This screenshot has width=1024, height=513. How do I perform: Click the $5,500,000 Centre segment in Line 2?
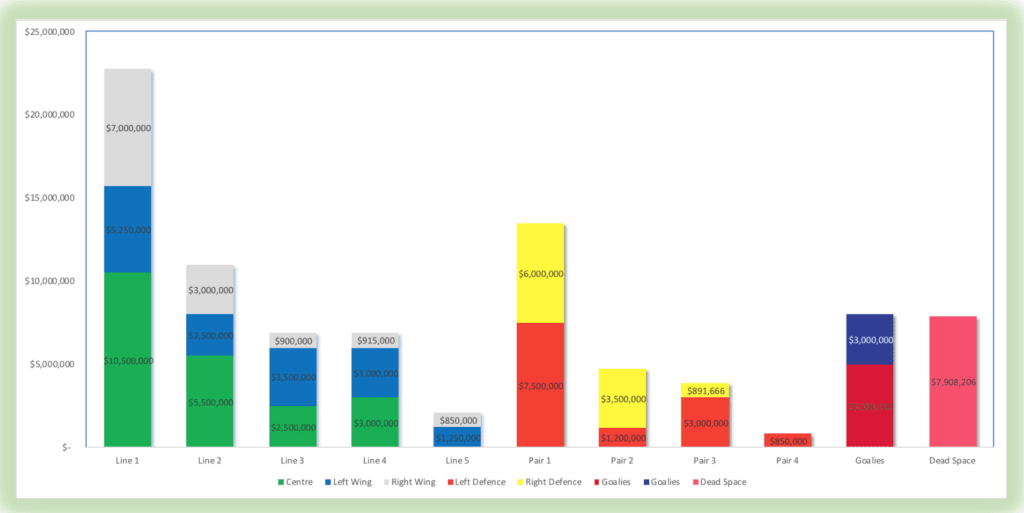click(x=209, y=402)
